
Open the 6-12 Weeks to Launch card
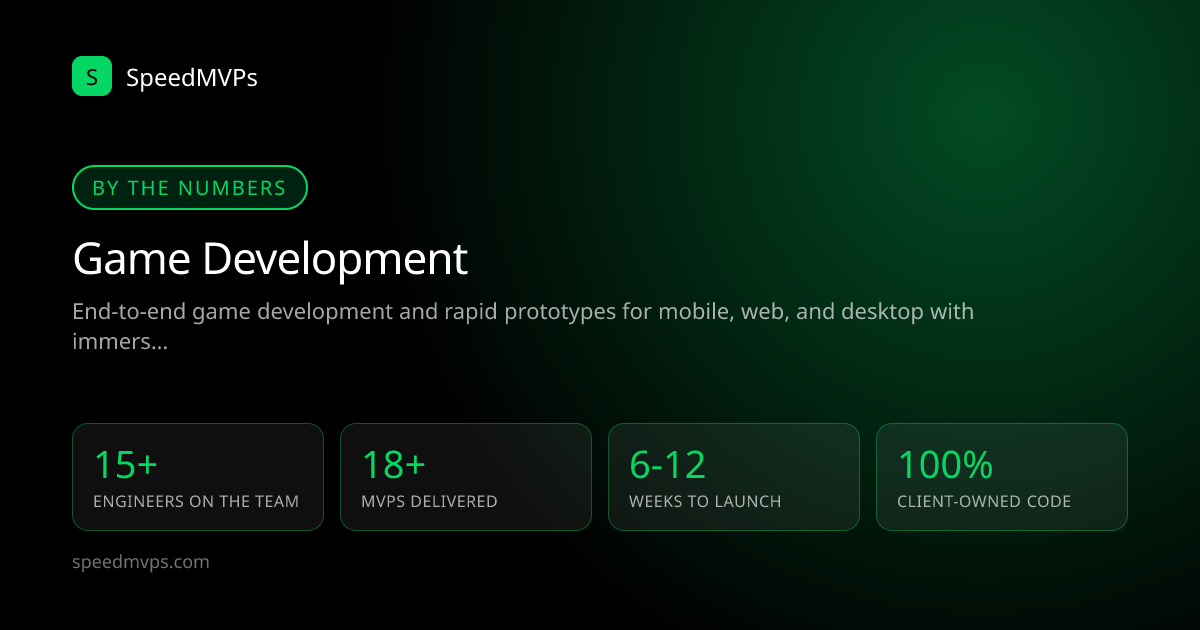[x=734, y=477]
